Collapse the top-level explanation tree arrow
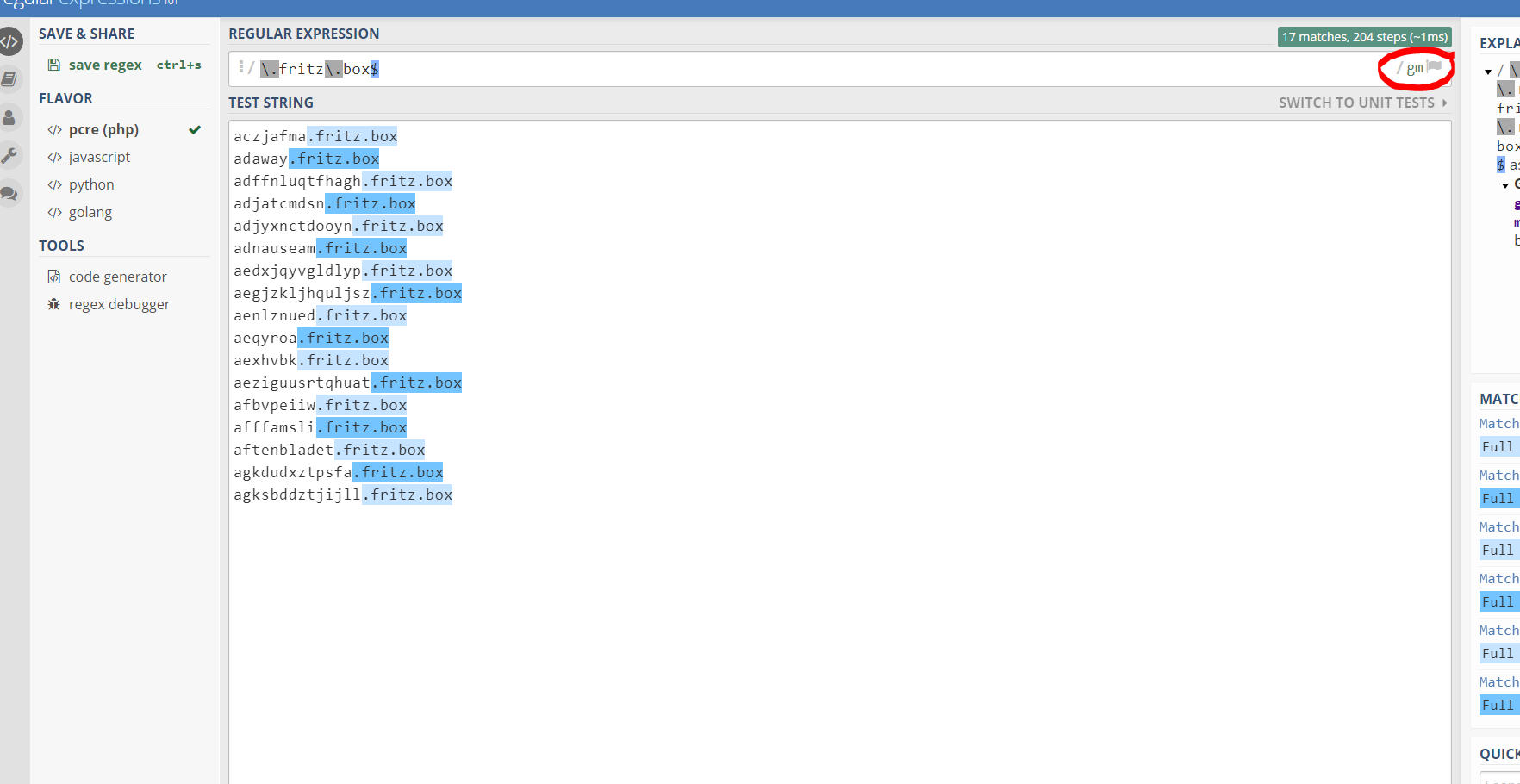The image size is (1520, 784). coord(1488,72)
